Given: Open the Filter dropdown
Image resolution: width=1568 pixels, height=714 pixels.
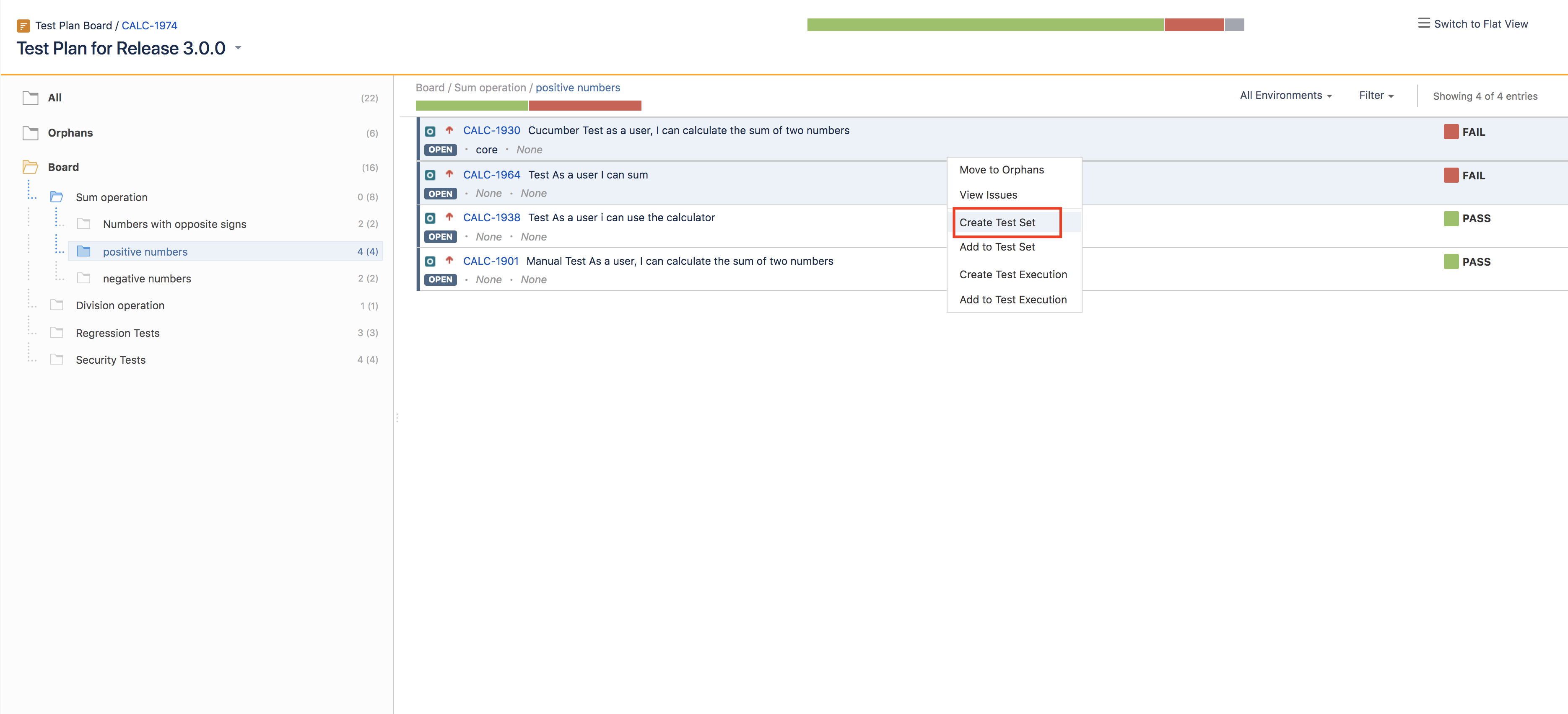Looking at the screenshot, I should [x=1376, y=96].
